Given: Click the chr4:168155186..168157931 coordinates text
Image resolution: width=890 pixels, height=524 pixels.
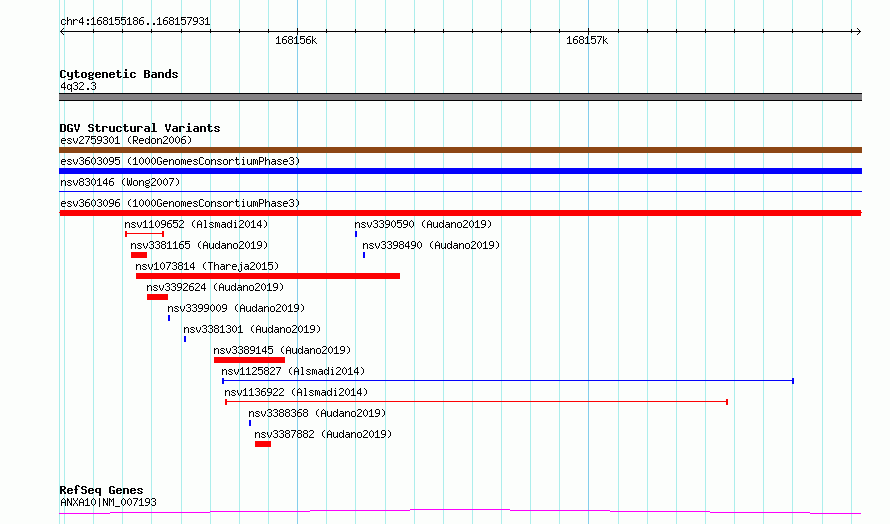Looking at the screenshot, I should coord(135,22).
